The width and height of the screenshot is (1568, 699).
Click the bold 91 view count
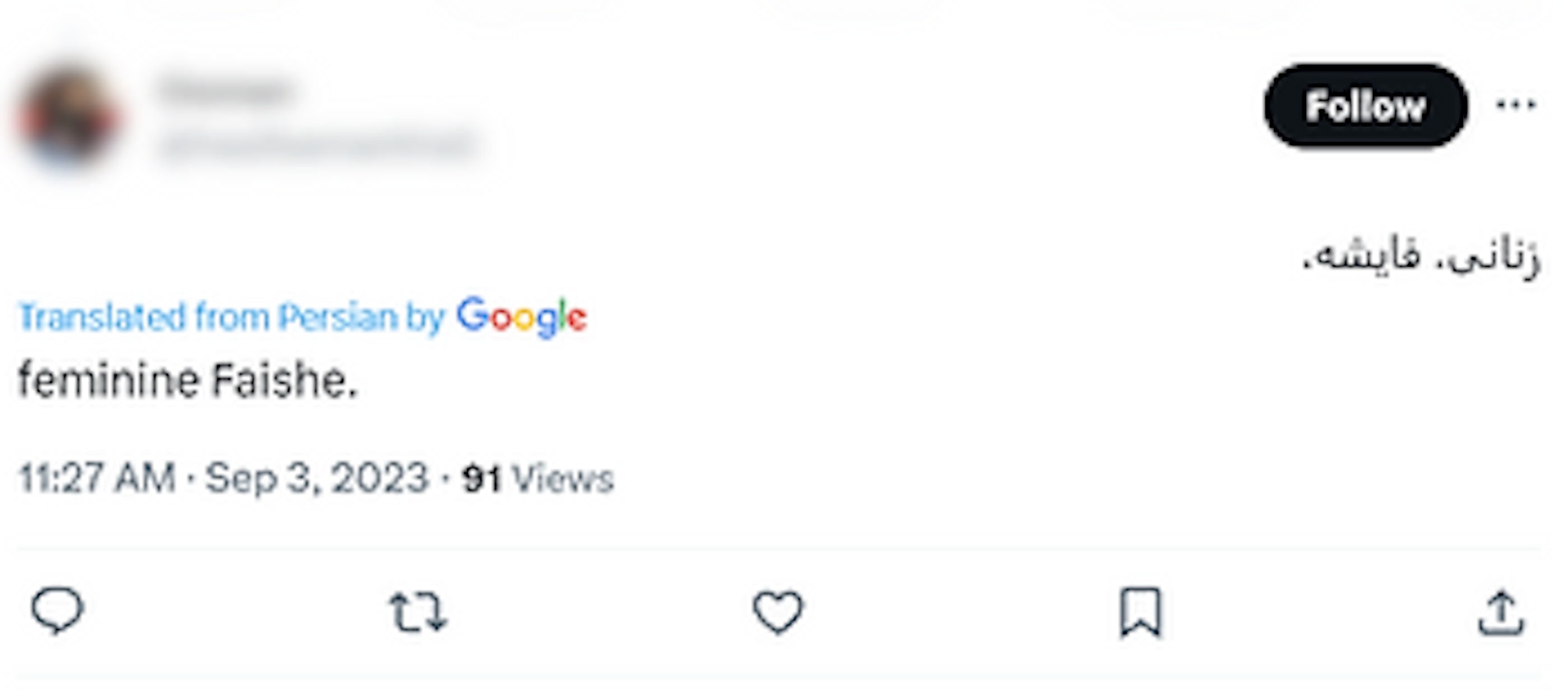[x=481, y=479]
